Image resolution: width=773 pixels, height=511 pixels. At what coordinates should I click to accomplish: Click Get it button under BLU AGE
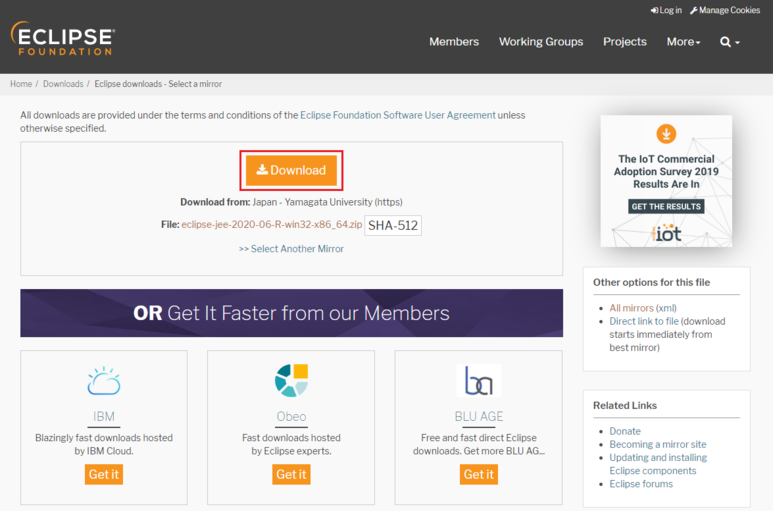pos(479,474)
